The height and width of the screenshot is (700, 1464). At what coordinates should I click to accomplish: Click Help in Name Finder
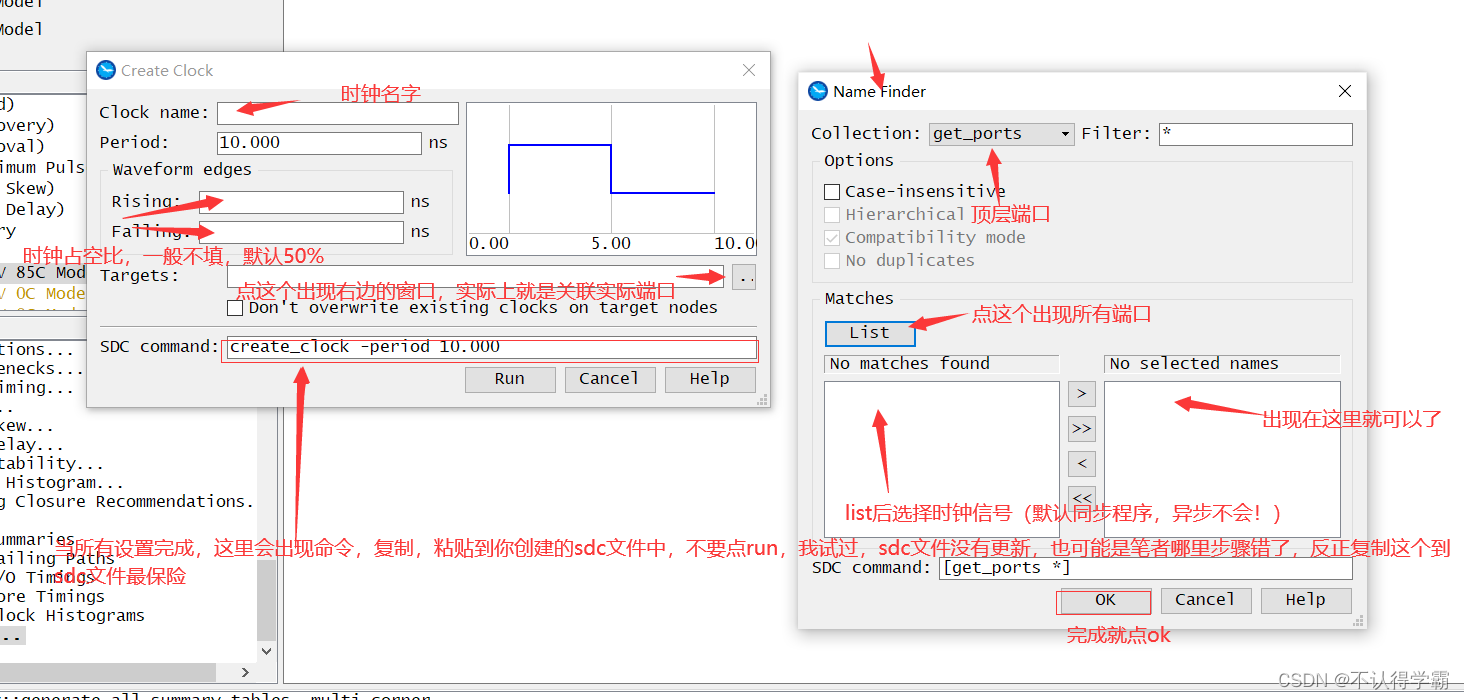[1305, 600]
